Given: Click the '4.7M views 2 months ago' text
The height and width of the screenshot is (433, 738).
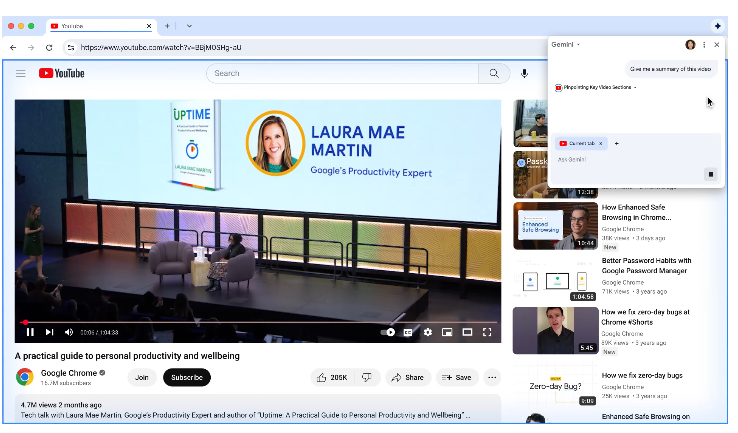Looking at the screenshot, I should 61,405.
